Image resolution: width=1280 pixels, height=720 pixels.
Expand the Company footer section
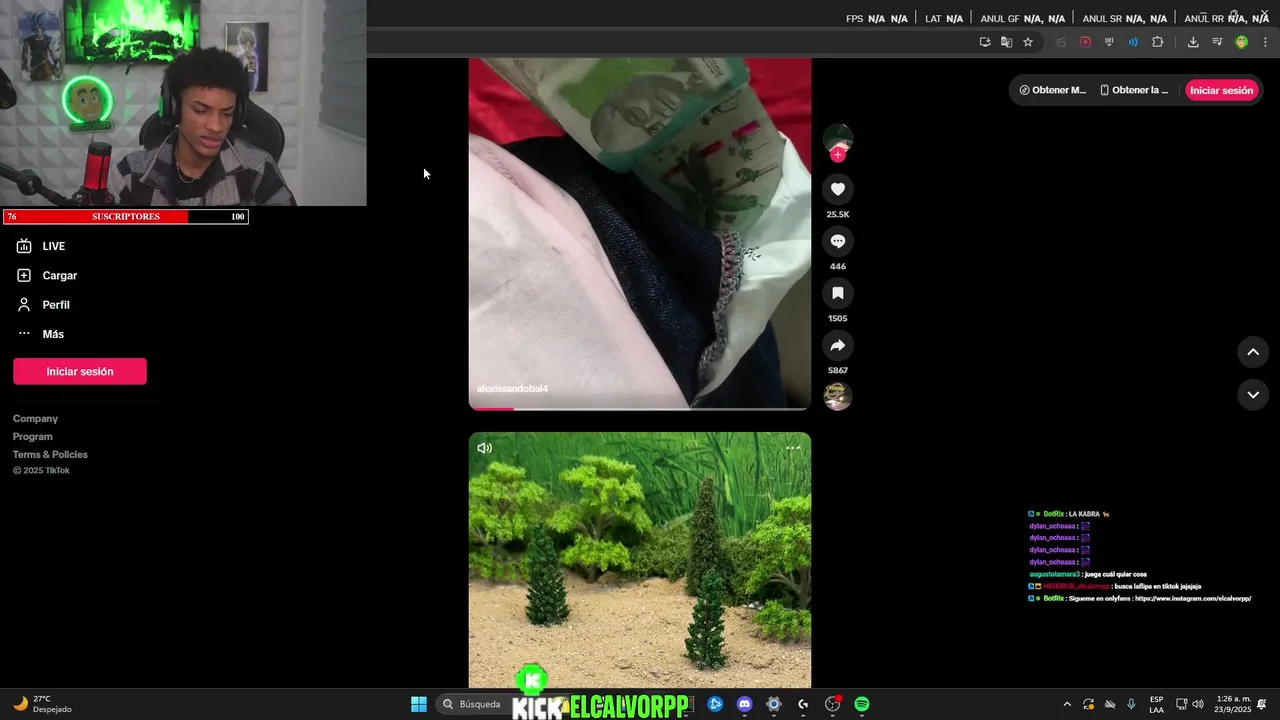coord(35,419)
